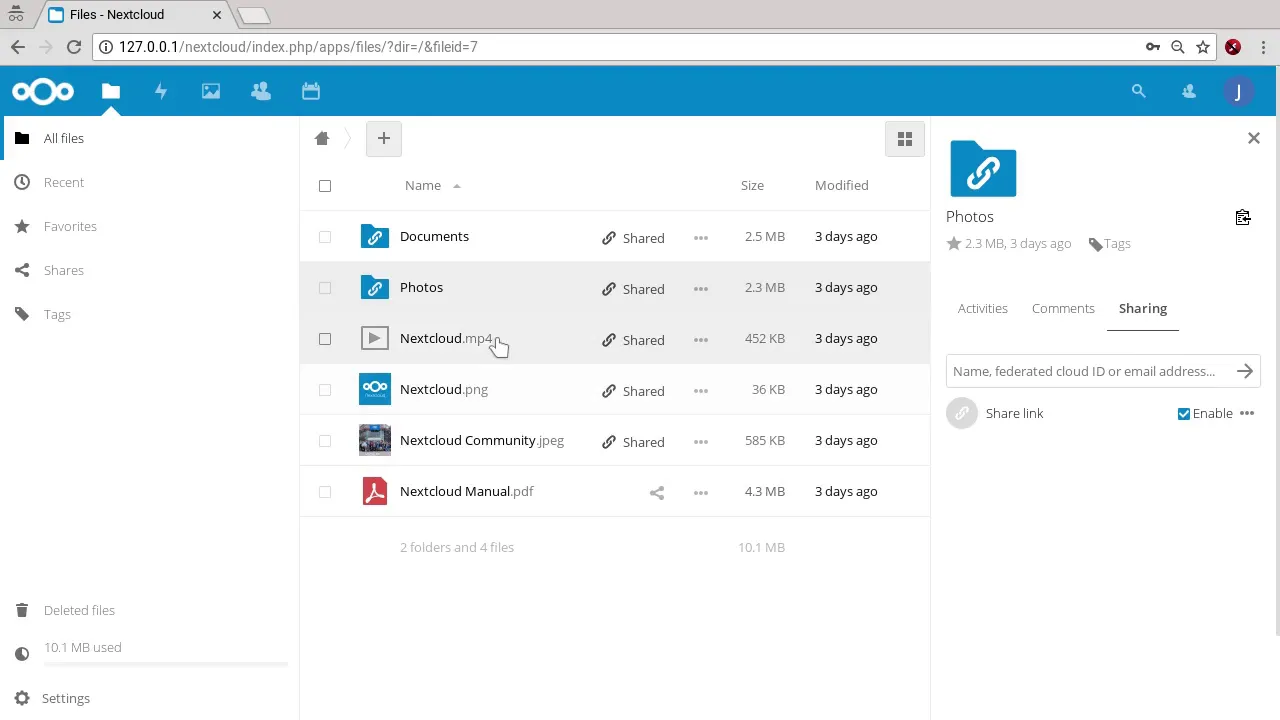Open the Nextcloud logo home link

(x=43, y=92)
